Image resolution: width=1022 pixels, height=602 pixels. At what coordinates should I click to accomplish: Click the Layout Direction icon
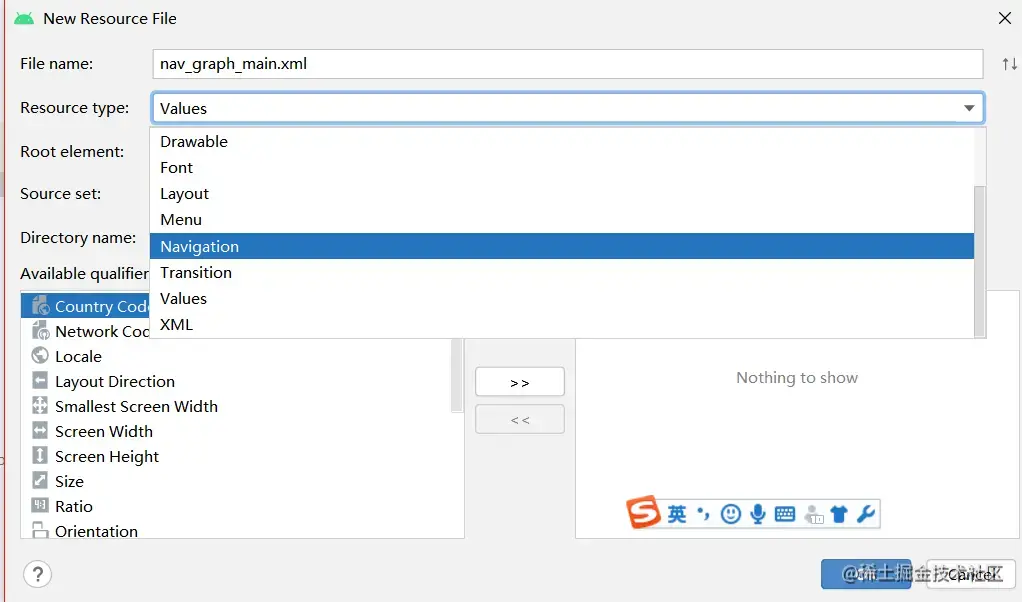coord(40,380)
